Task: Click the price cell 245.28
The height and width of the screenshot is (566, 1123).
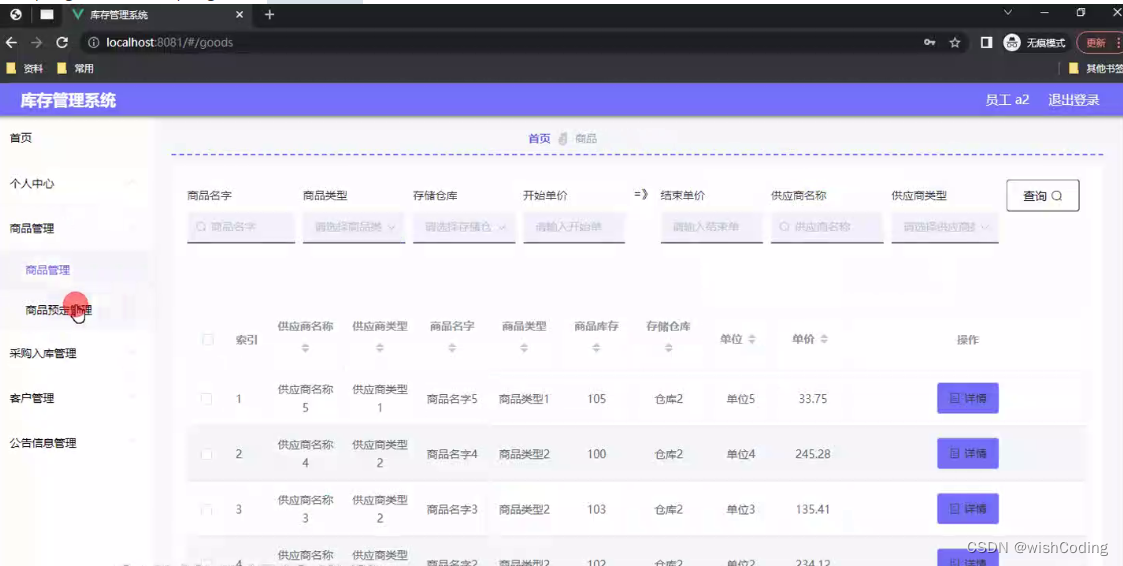Action: click(x=813, y=454)
